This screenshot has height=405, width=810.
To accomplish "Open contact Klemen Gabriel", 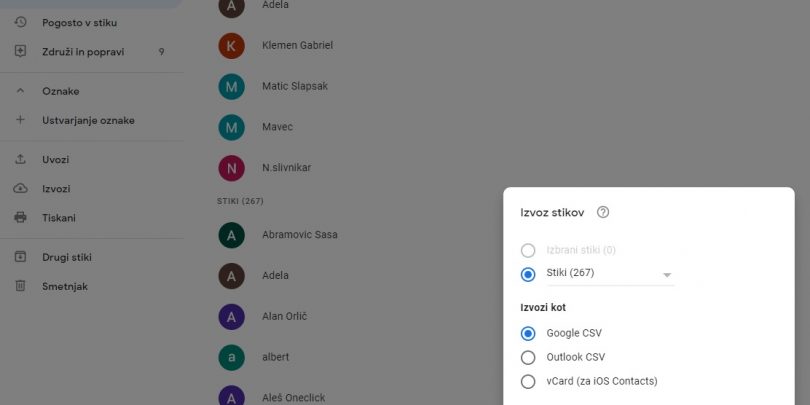I will click(298, 45).
